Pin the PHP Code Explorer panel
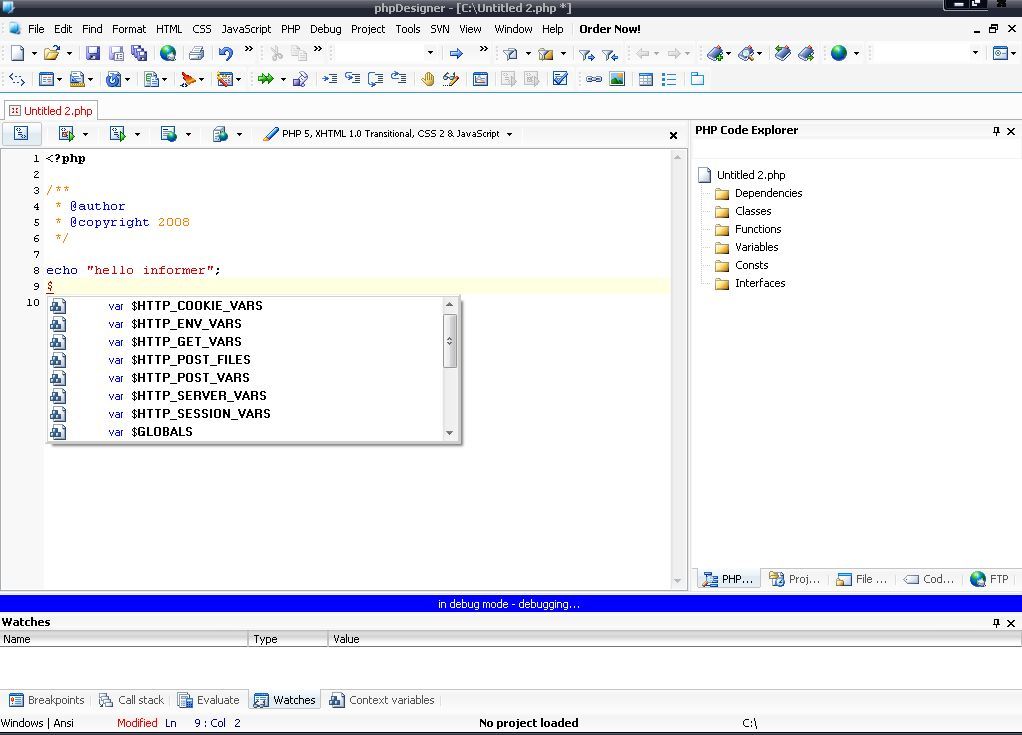 [996, 131]
